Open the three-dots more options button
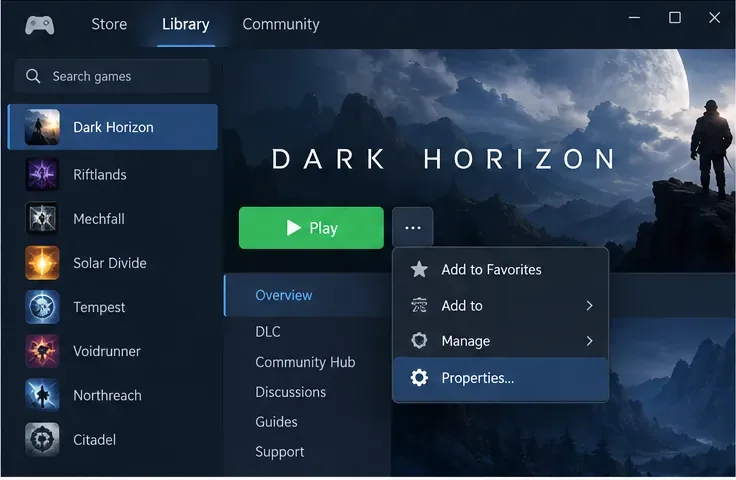This screenshot has height=480, width=736. 413,228
